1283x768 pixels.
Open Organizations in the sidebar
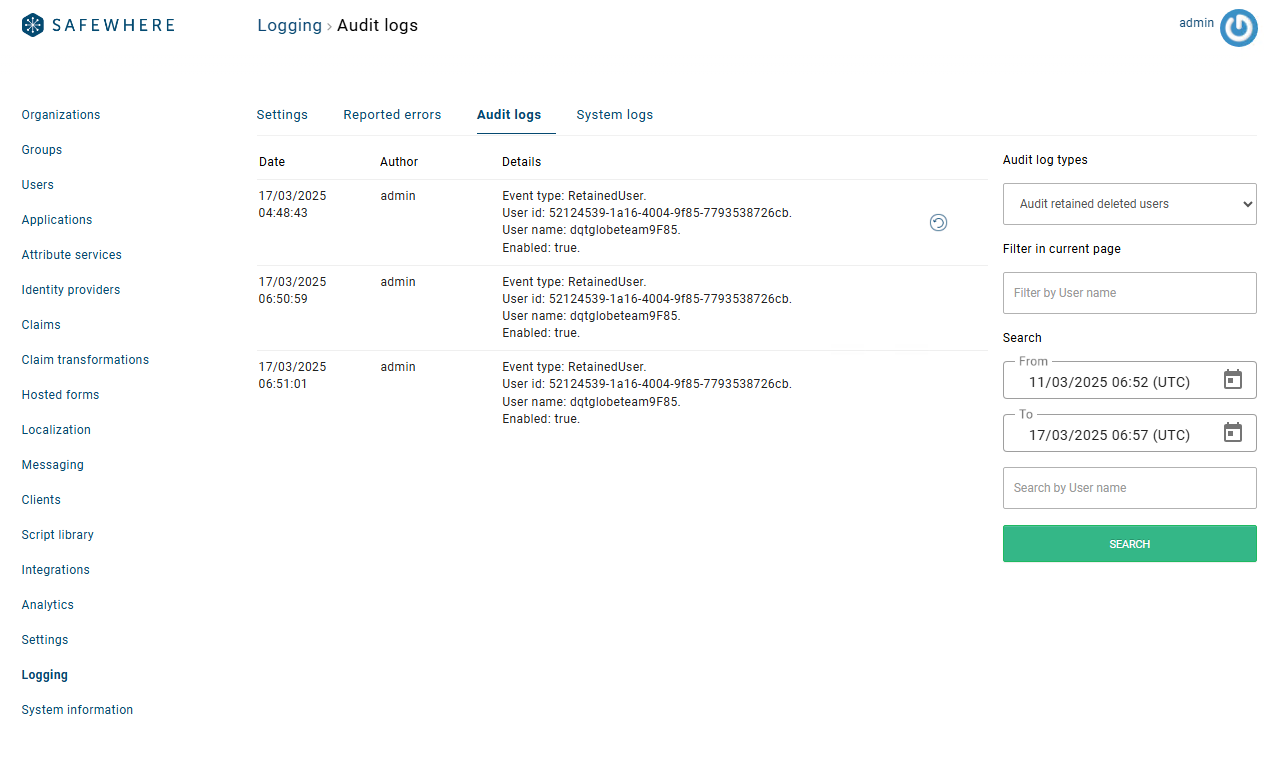(x=61, y=115)
